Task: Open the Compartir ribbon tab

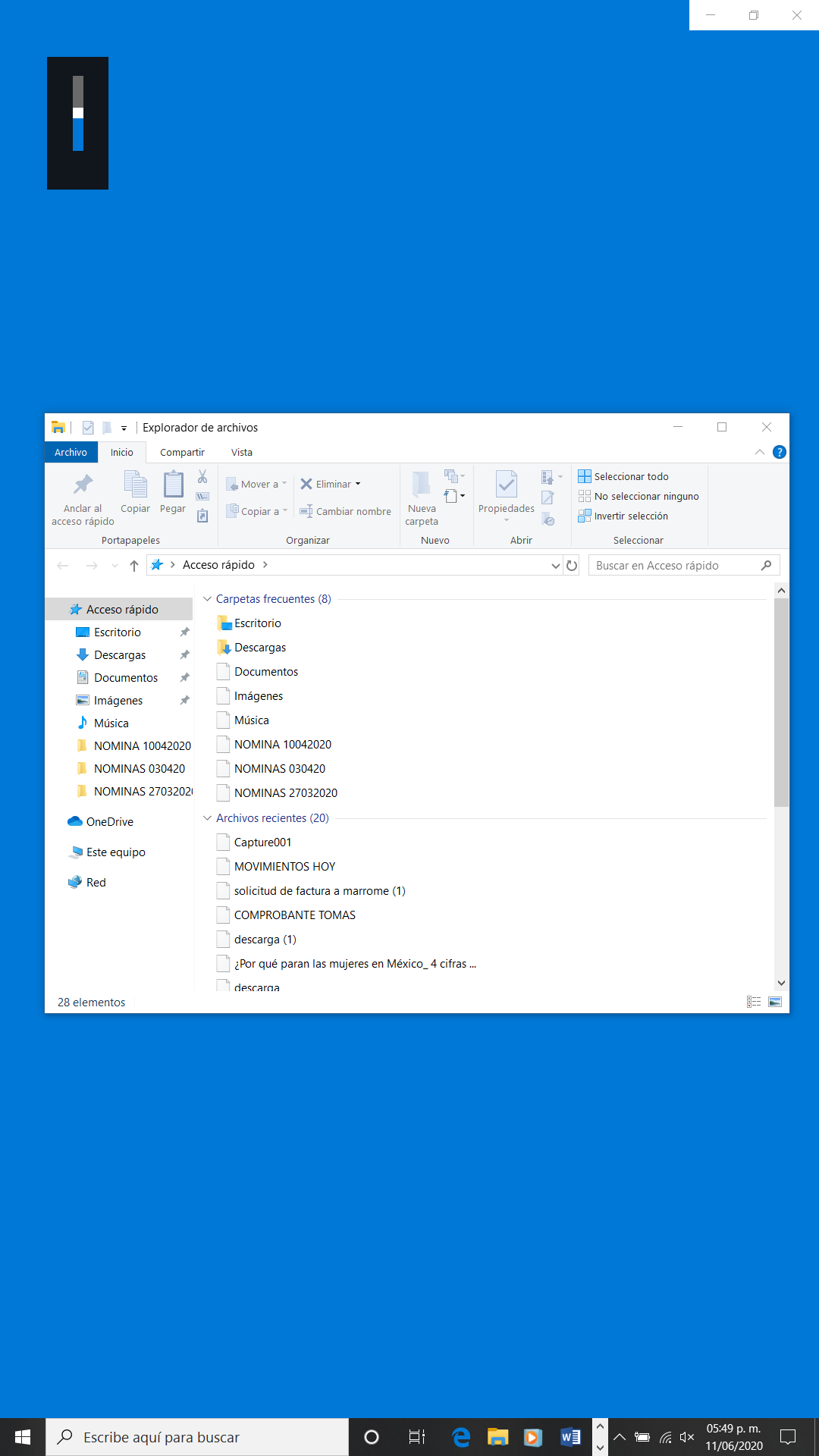Action: click(182, 452)
